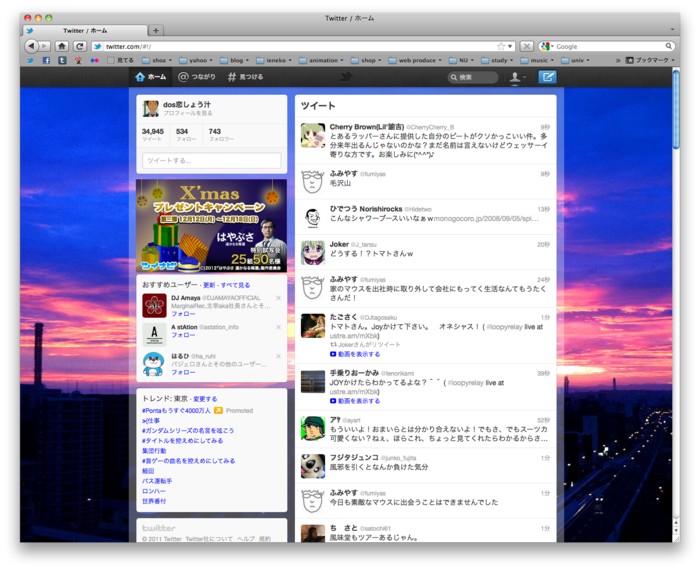
Task: Click the search magnifier in Google box
Action: (668, 46)
